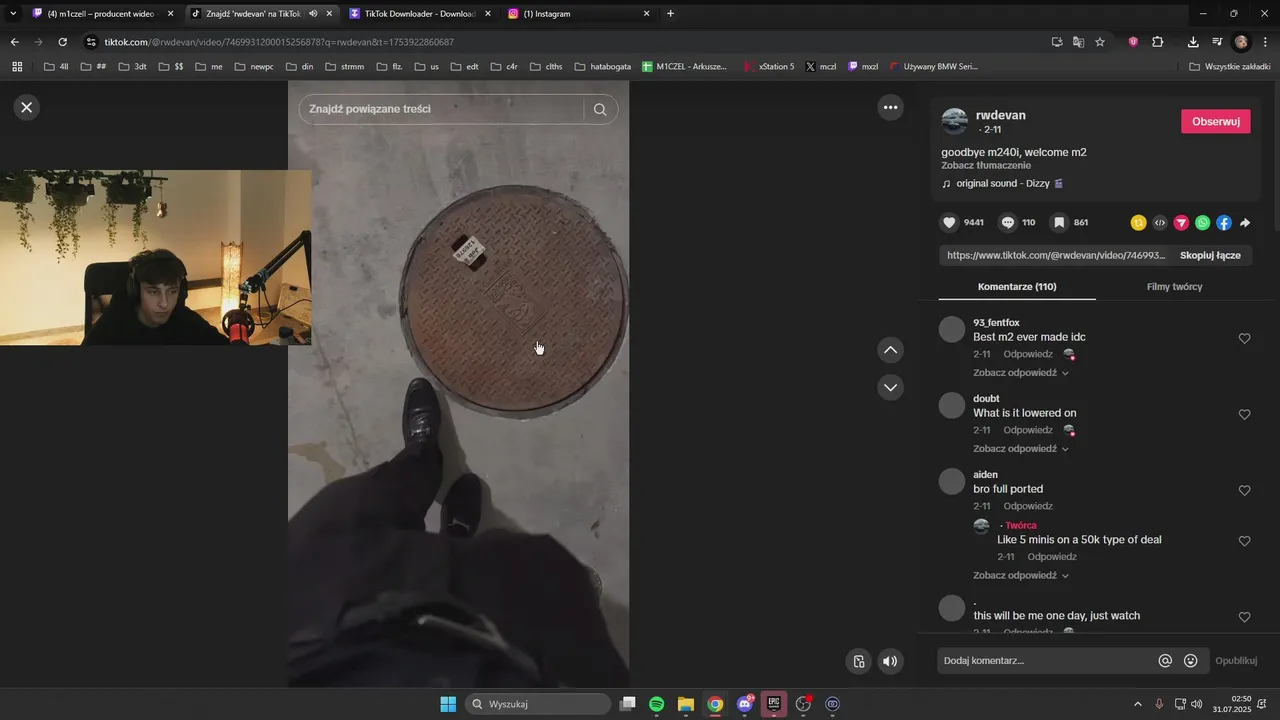Click Zobacz tłumaczenie link

click(x=986, y=165)
